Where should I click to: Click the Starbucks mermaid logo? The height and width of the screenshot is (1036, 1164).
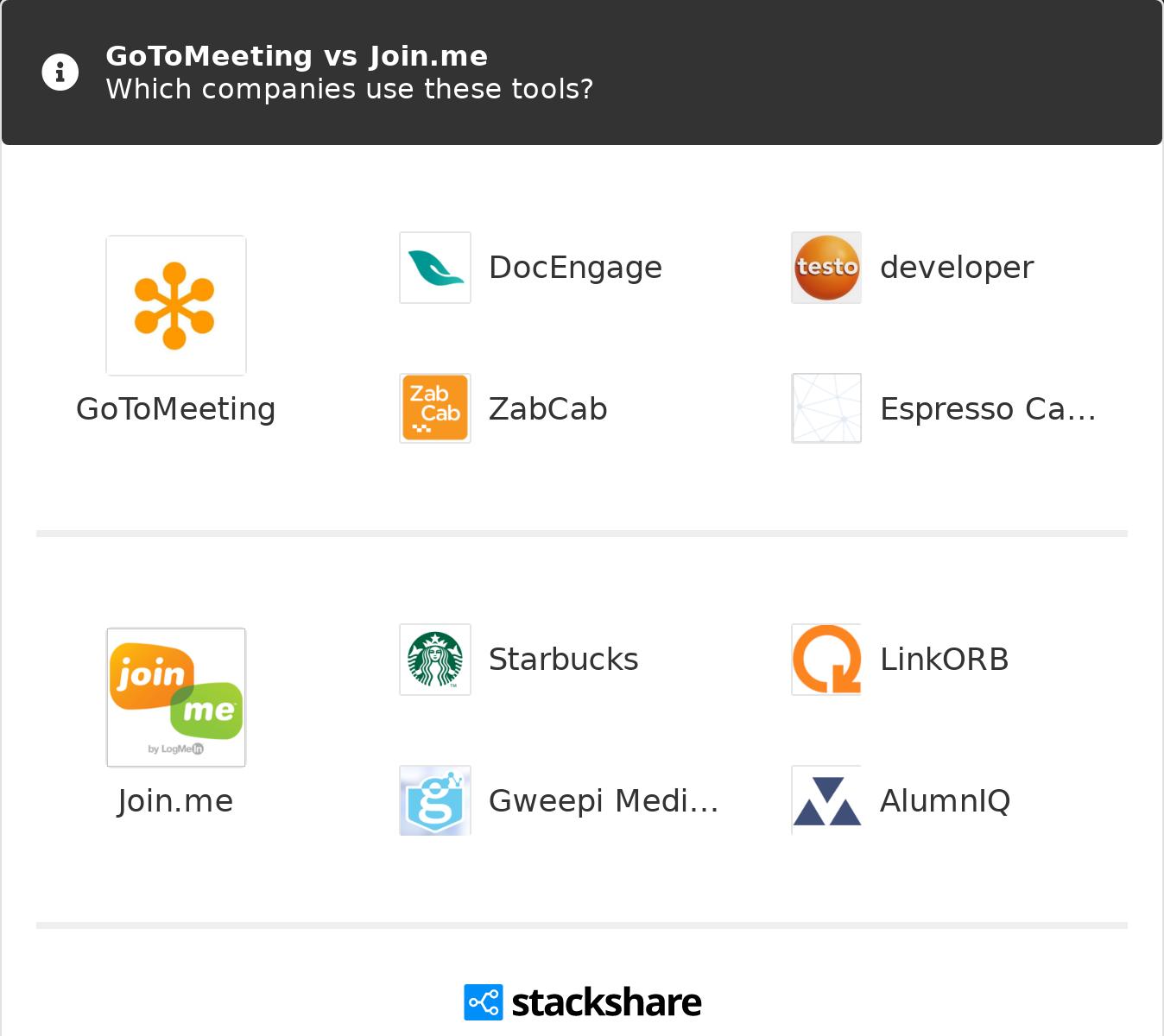coord(435,660)
